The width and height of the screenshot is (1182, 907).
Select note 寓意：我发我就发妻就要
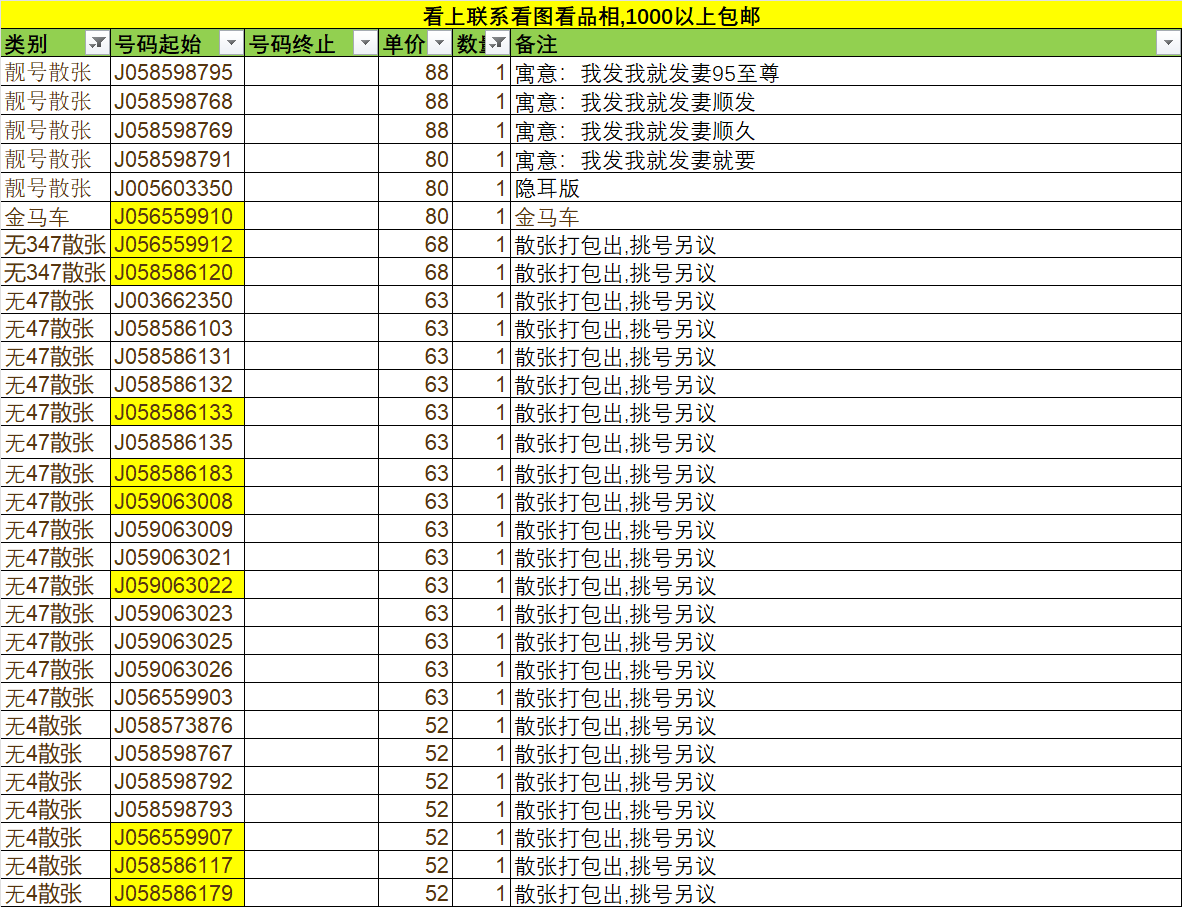[x=846, y=159]
